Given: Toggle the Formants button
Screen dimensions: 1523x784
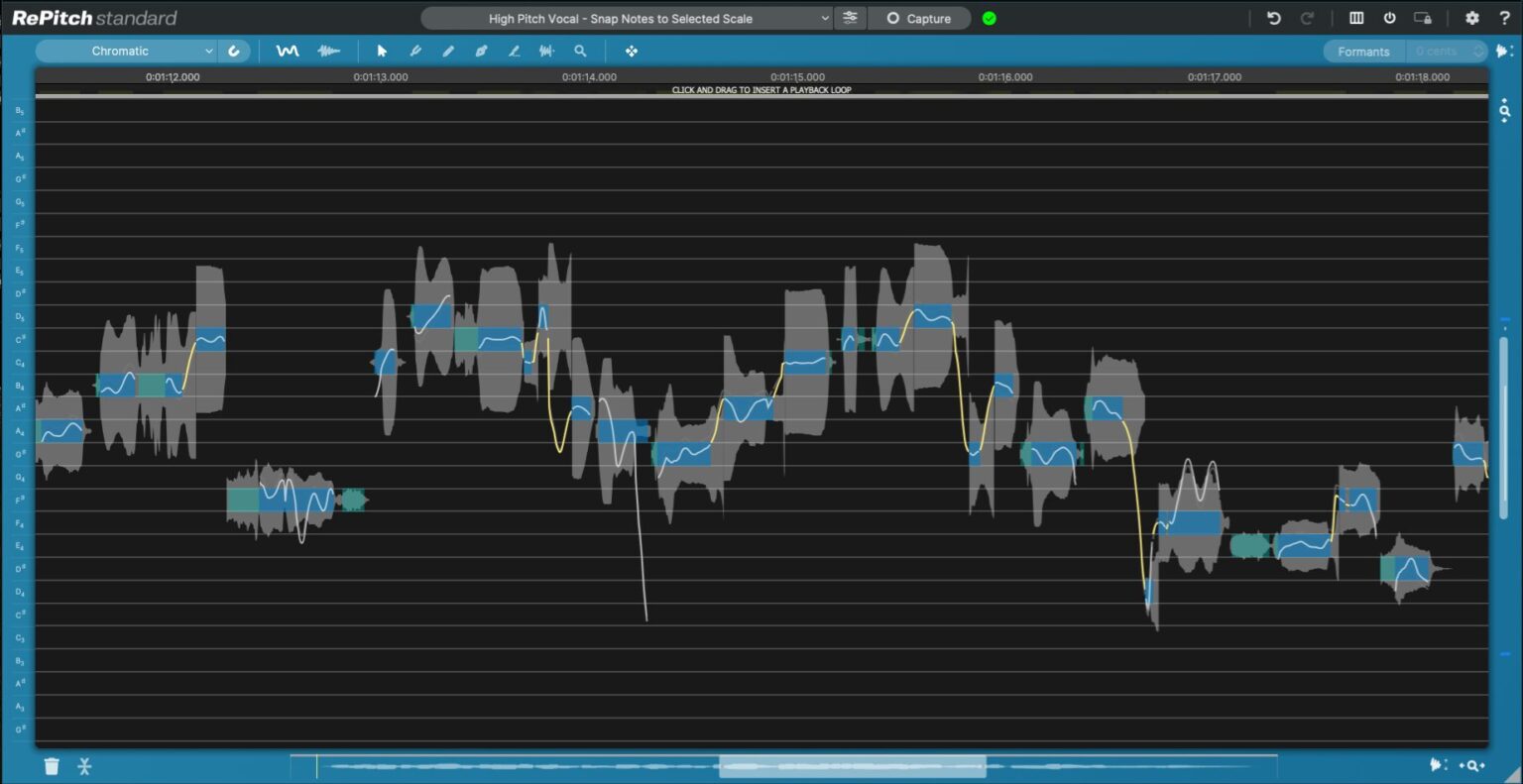Looking at the screenshot, I should 1363,52.
